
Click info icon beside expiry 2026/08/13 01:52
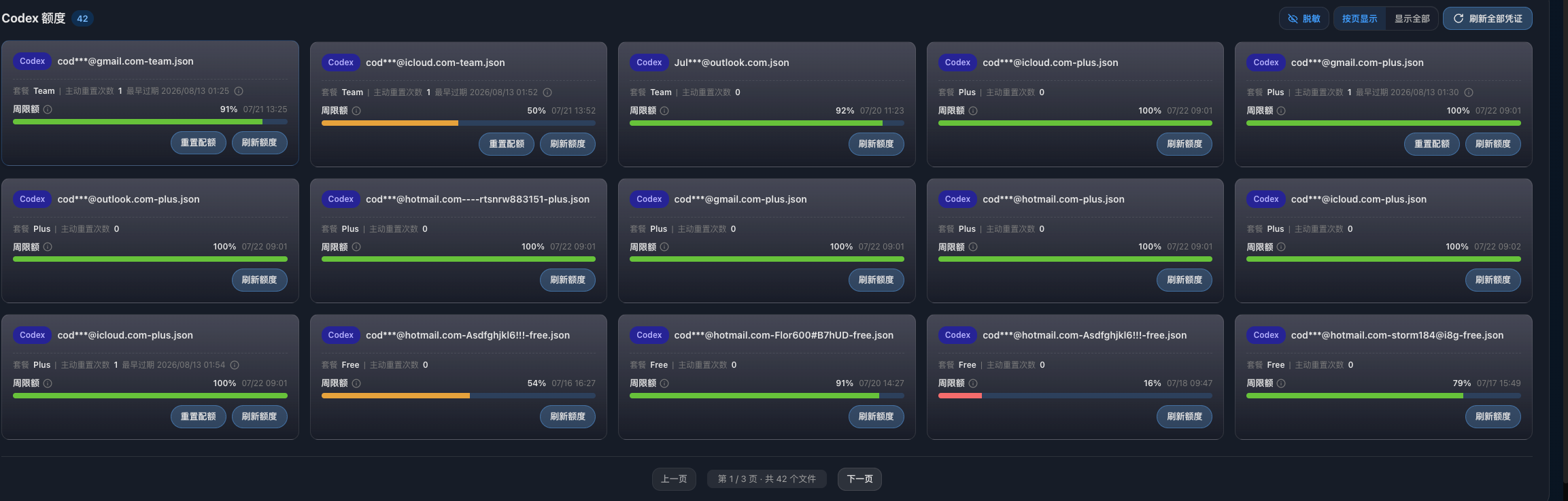click(x=547, y=92)
